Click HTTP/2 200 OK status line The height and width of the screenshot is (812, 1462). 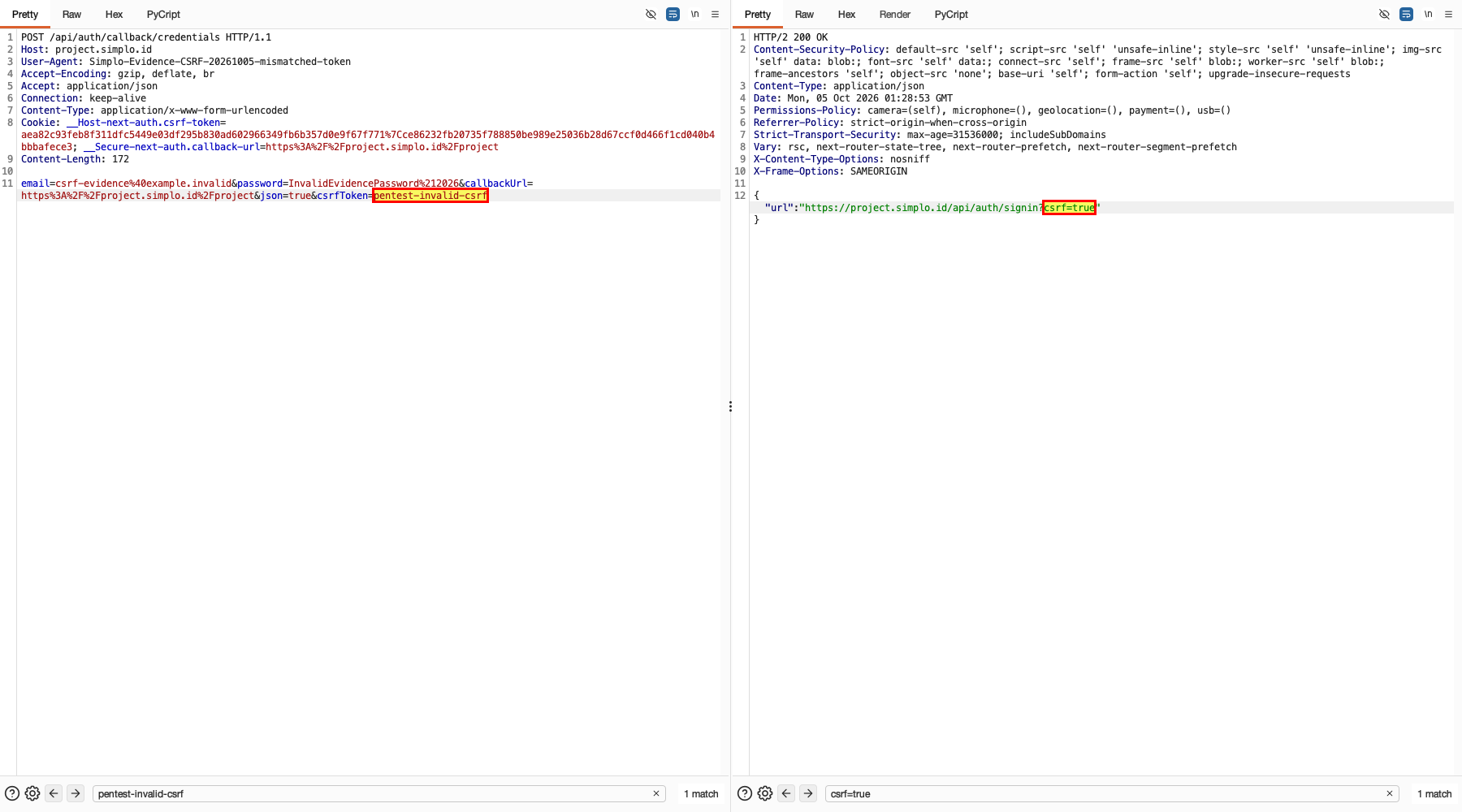pos(790,37)
